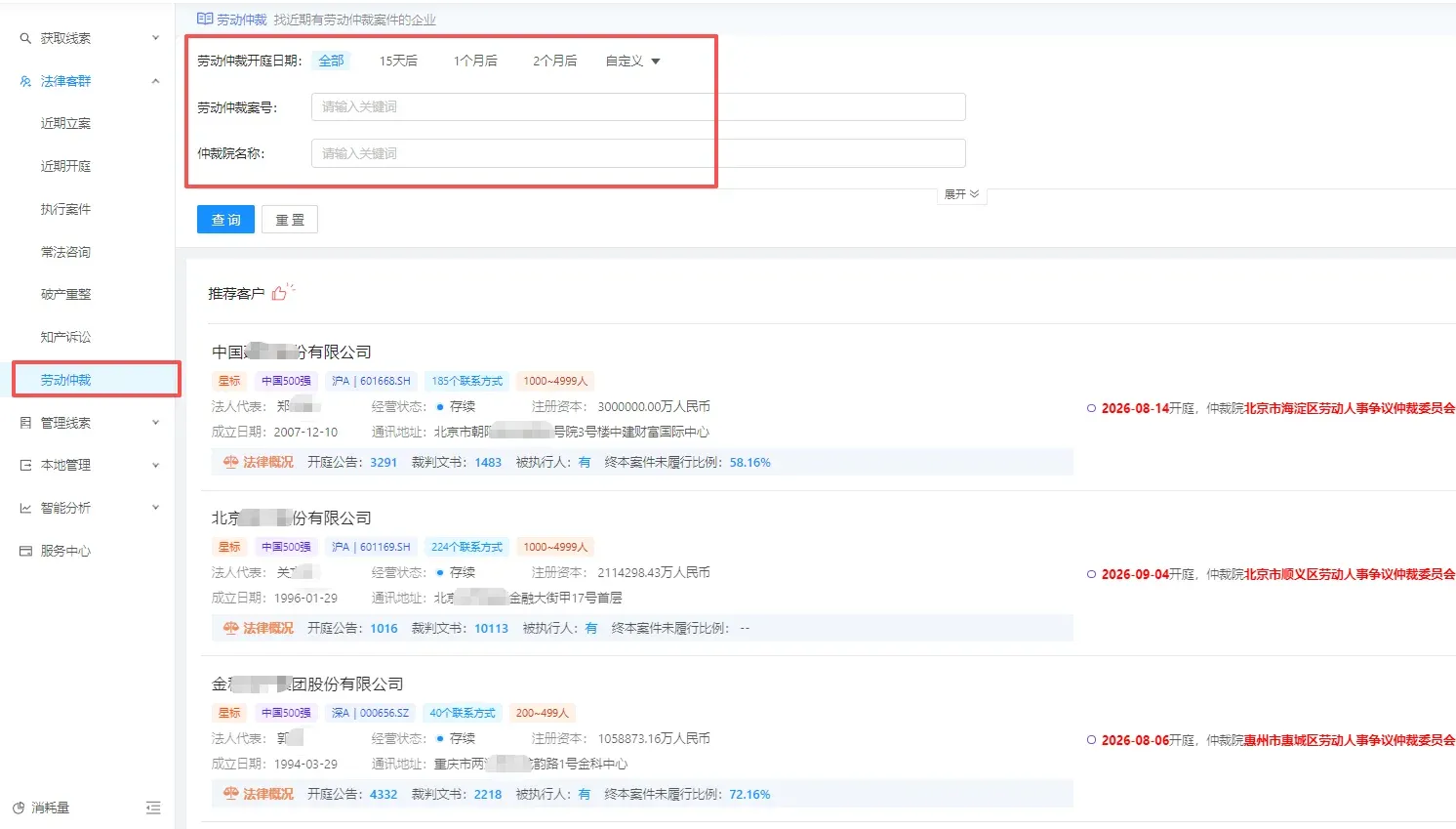
Task: Click the search icon beside 获取线索
Action: click(25, 38)
